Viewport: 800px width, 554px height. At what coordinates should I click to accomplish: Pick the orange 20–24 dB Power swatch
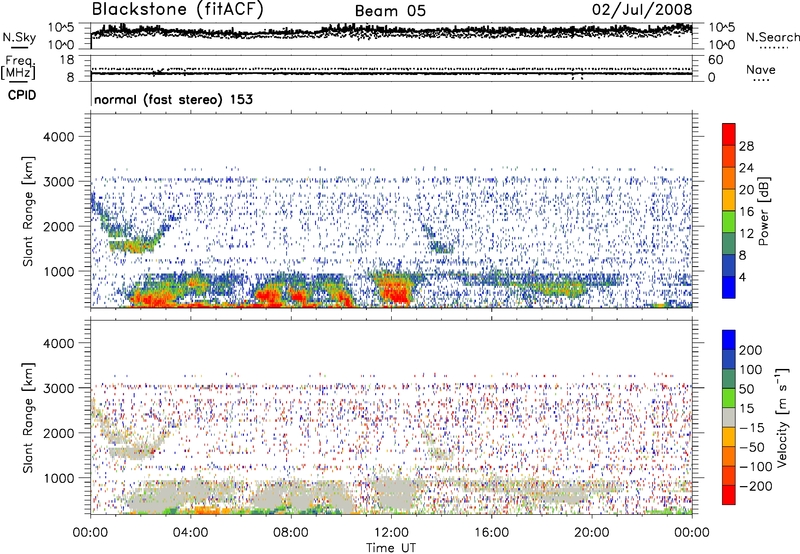(728, 179)
